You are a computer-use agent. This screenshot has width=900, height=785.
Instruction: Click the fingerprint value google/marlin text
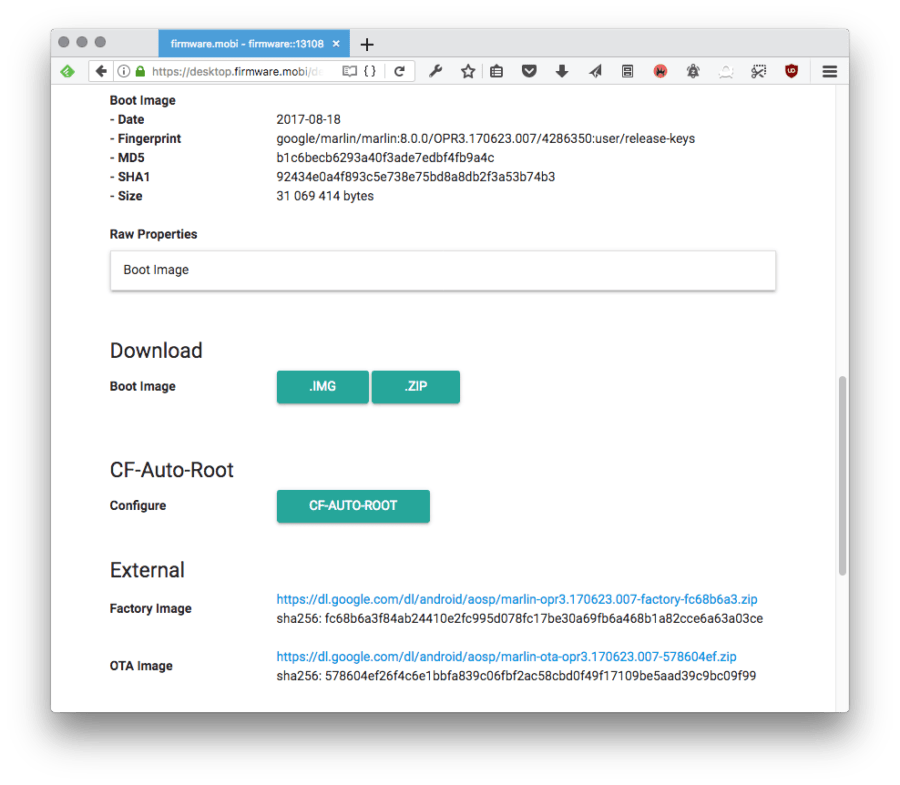[x=486, y=139]
